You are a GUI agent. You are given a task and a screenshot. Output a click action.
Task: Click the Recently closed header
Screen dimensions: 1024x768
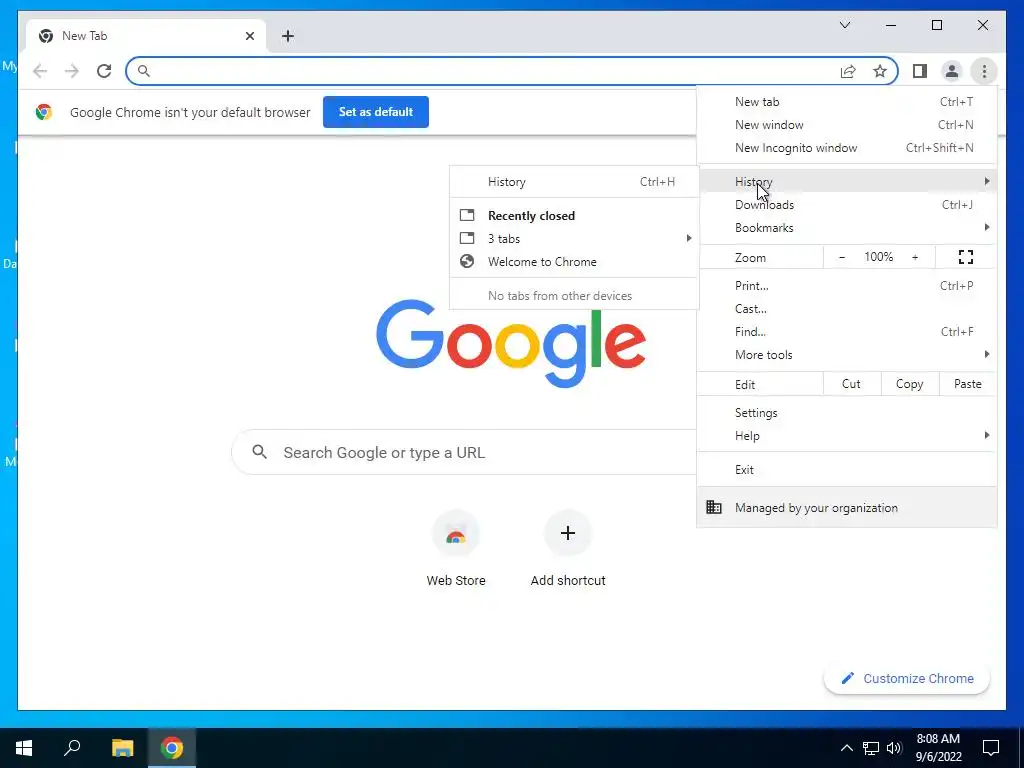point(531,216)
